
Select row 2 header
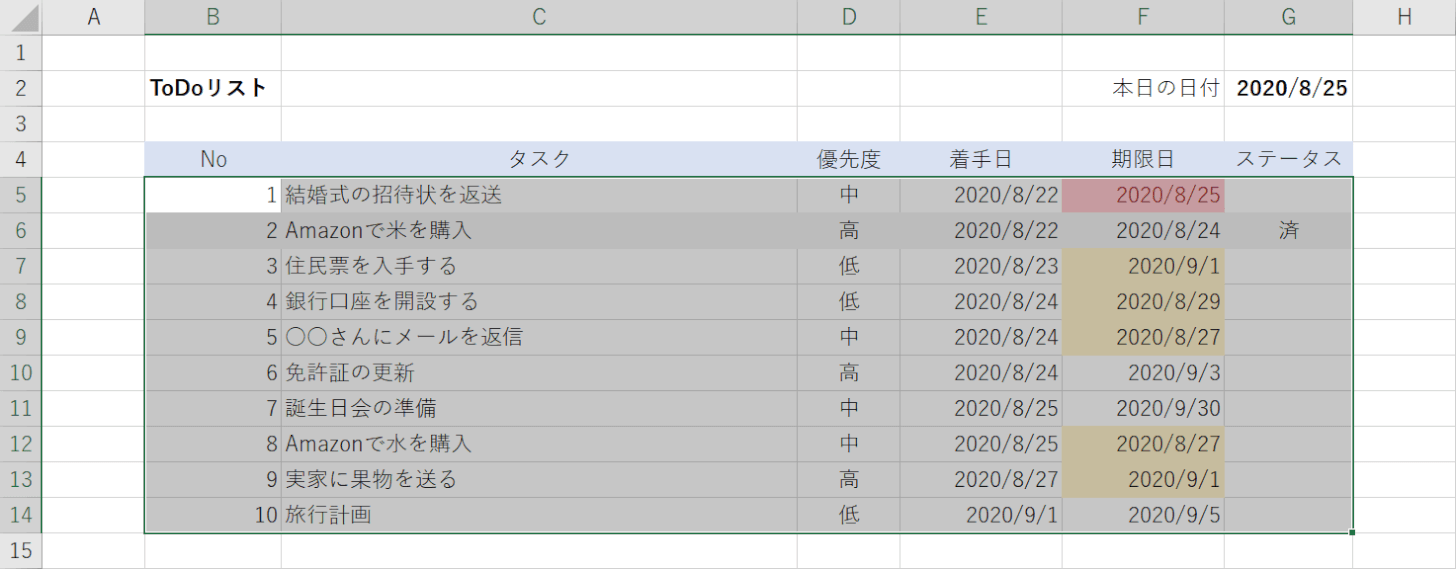tap(21, 88)
